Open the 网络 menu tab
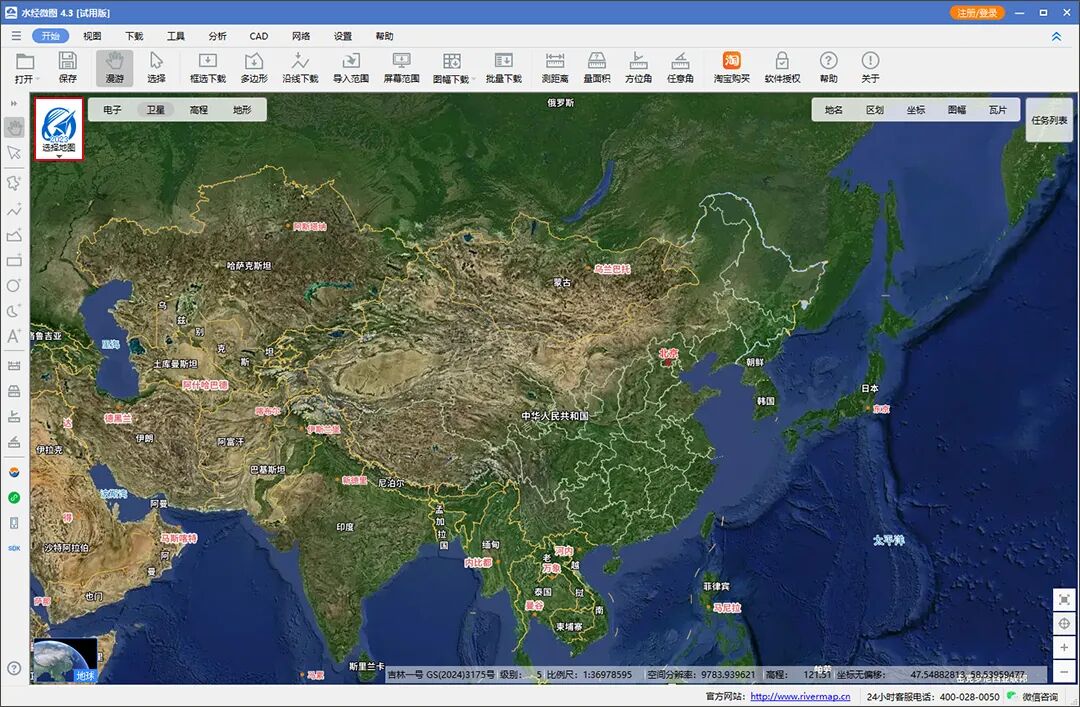The image size is (1080, 707). (301, 36)
